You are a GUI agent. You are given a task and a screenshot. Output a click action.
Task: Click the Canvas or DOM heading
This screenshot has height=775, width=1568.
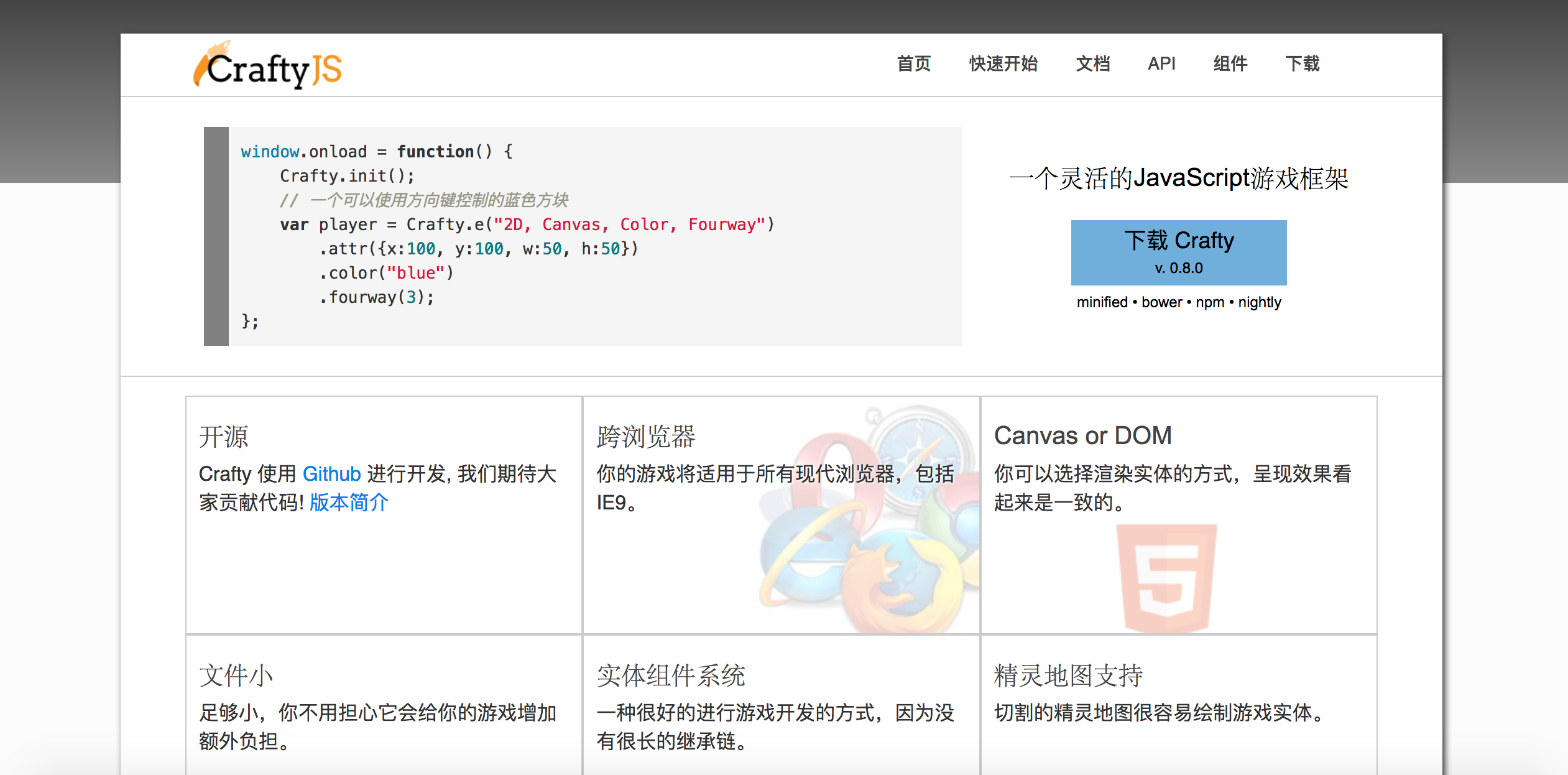click(x=1082, y=435)
